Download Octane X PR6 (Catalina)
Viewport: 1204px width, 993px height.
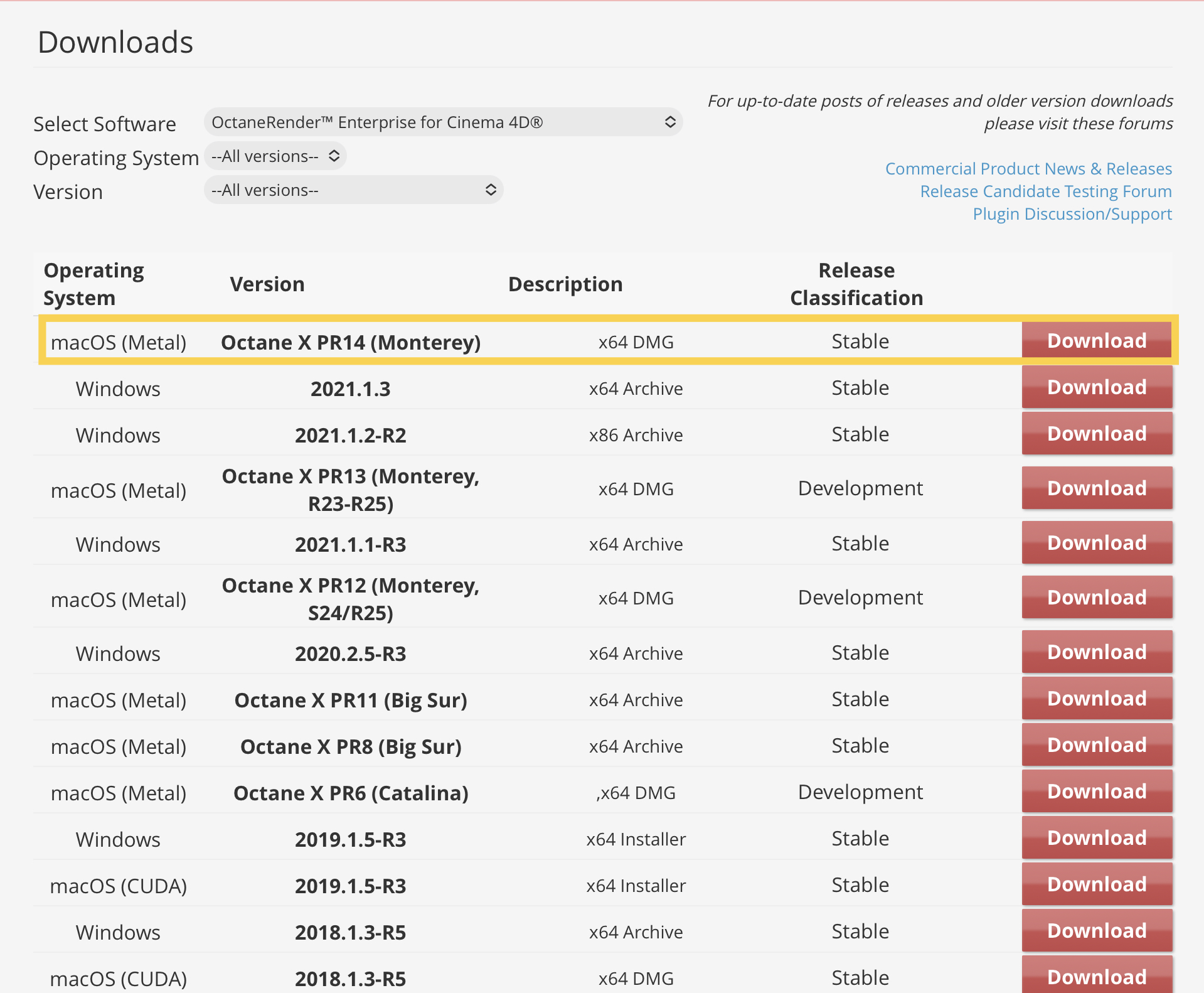tap(1097, 791)
